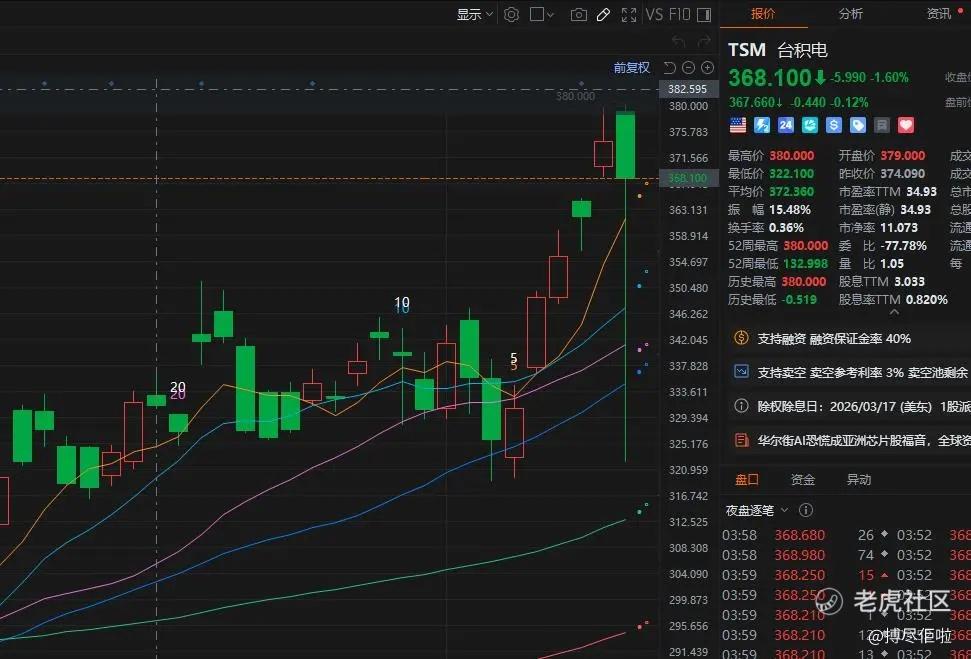This screenshot has width=971, height=659.
Task: Click the 振幅 15.48% value
Action: click(790, 209)
